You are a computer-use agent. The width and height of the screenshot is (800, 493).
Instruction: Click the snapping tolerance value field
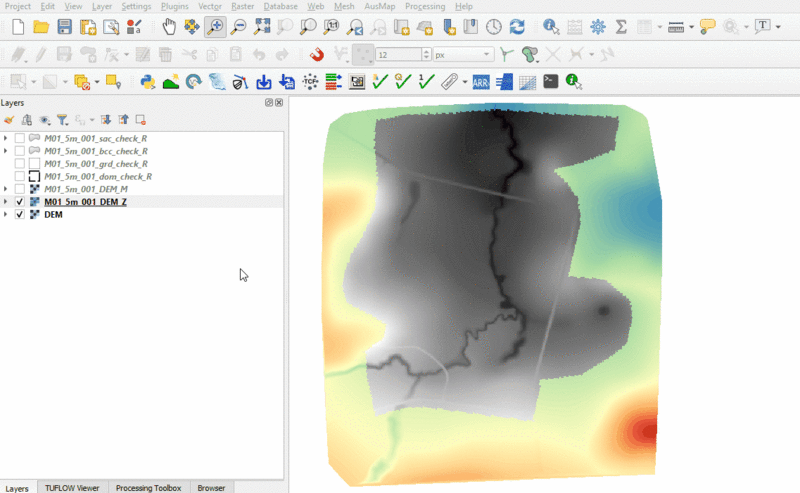click(397, 54)
